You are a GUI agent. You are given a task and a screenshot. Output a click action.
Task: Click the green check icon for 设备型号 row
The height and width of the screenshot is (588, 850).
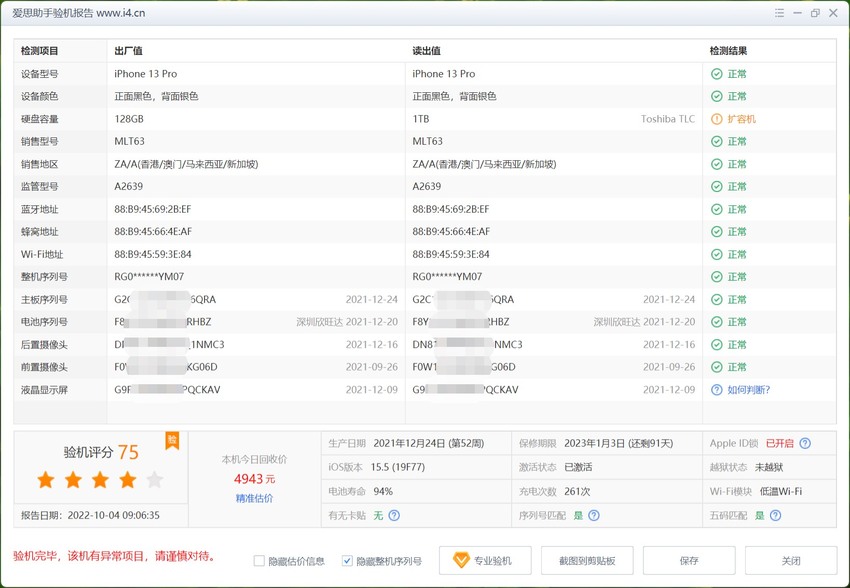point(717,74)
